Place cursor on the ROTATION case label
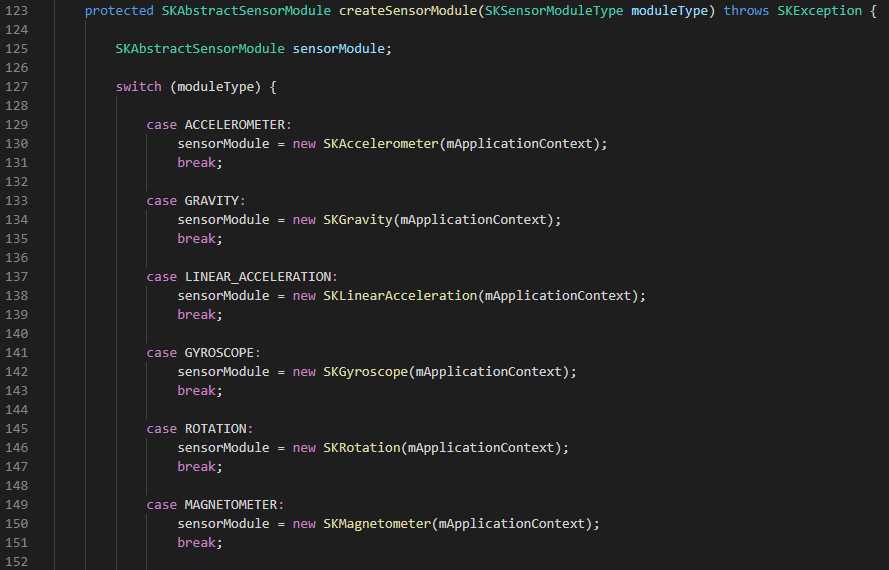 click(x=216, y=429)
